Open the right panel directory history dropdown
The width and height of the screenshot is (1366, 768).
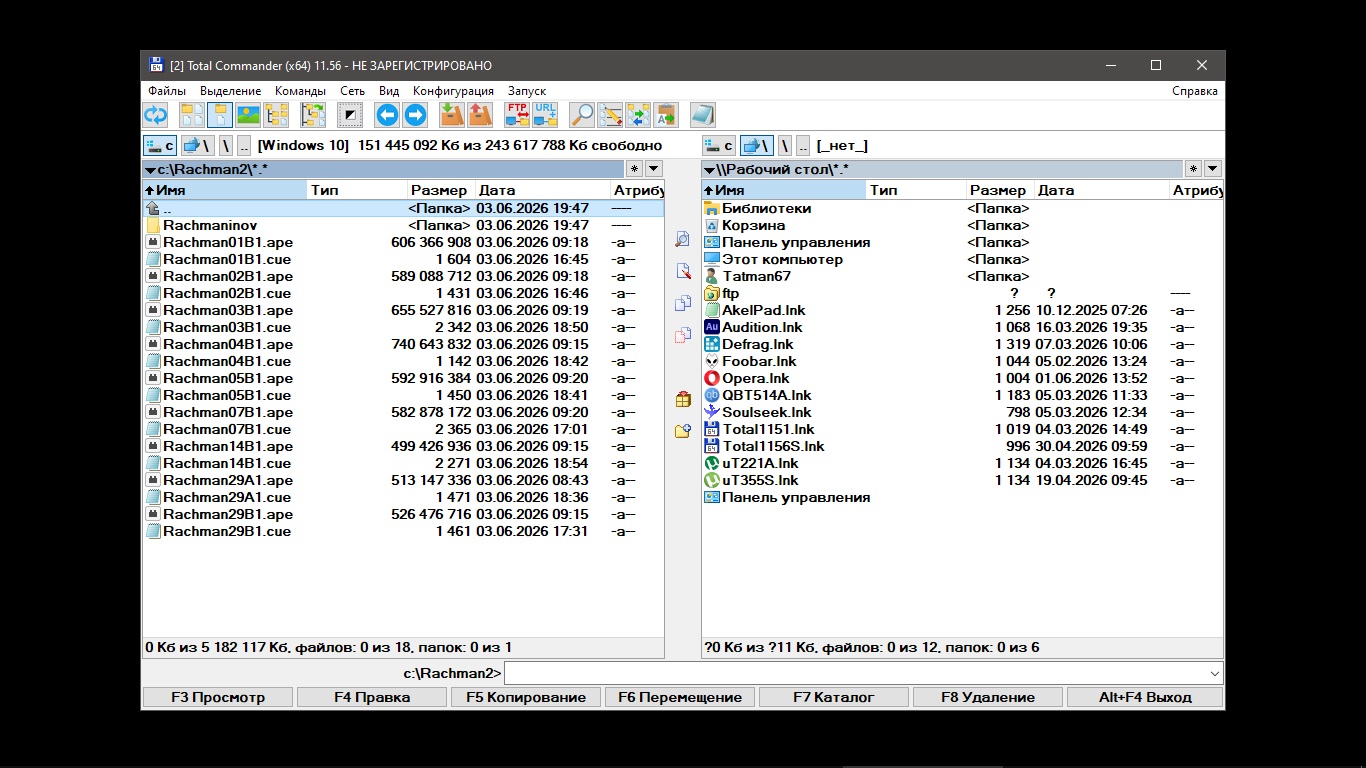[x=1212, y=169]
